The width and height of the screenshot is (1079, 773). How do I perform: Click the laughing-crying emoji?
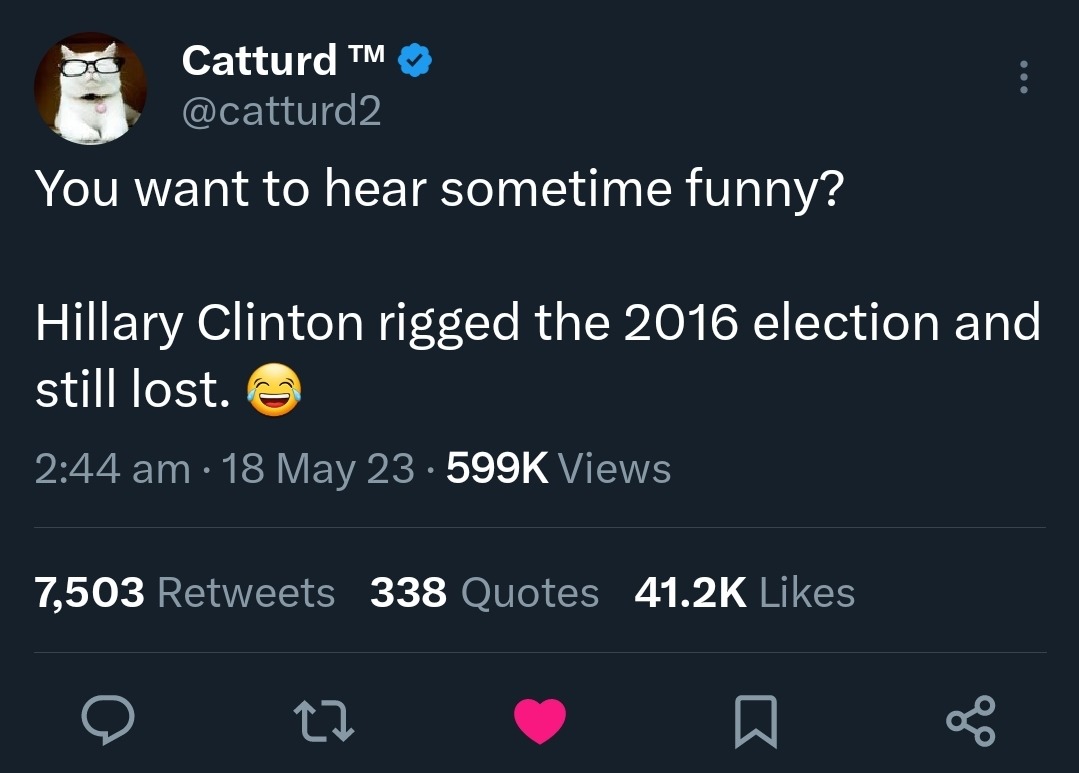273,391
